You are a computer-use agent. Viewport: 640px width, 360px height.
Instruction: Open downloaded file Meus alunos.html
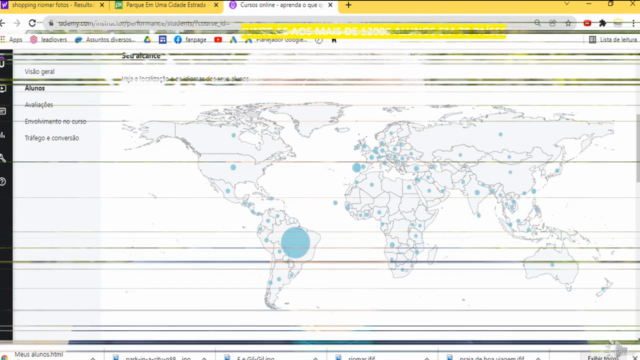[39, 355]
